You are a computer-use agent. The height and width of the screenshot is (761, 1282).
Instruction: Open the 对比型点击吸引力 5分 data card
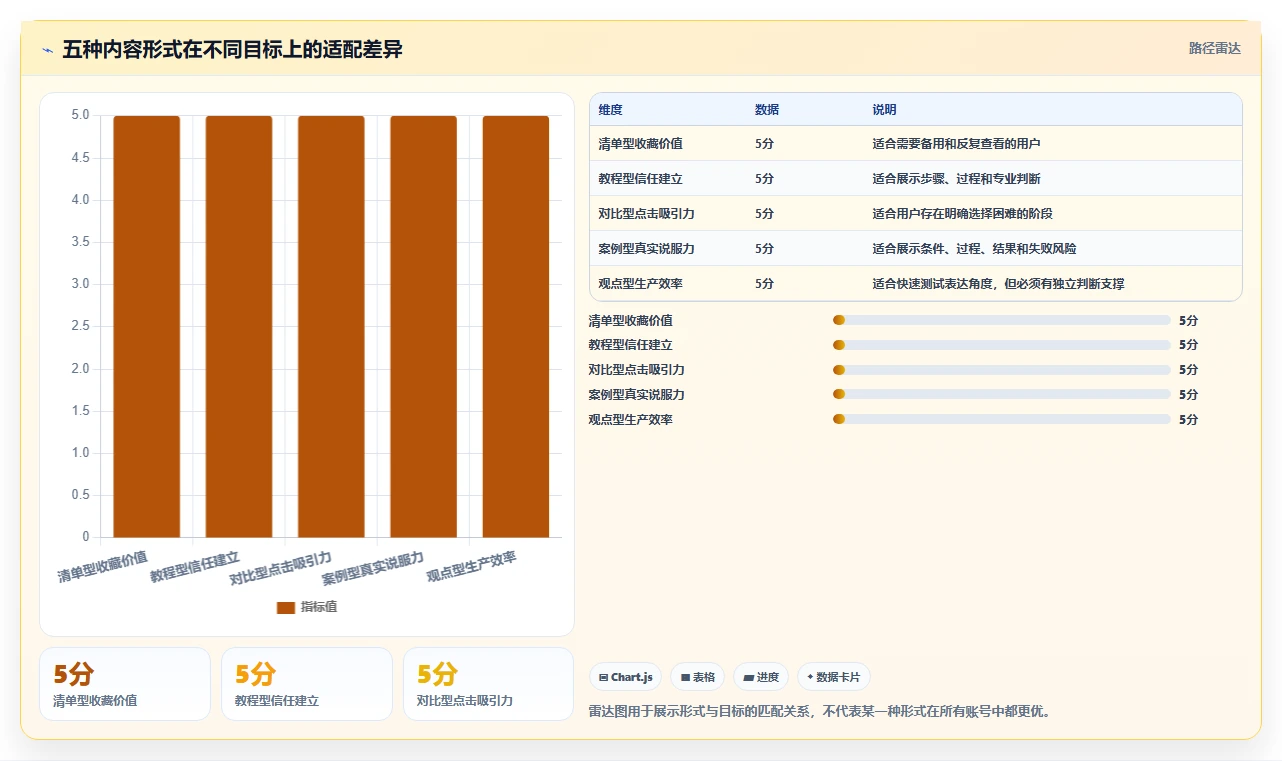click(x=489, y=684)
